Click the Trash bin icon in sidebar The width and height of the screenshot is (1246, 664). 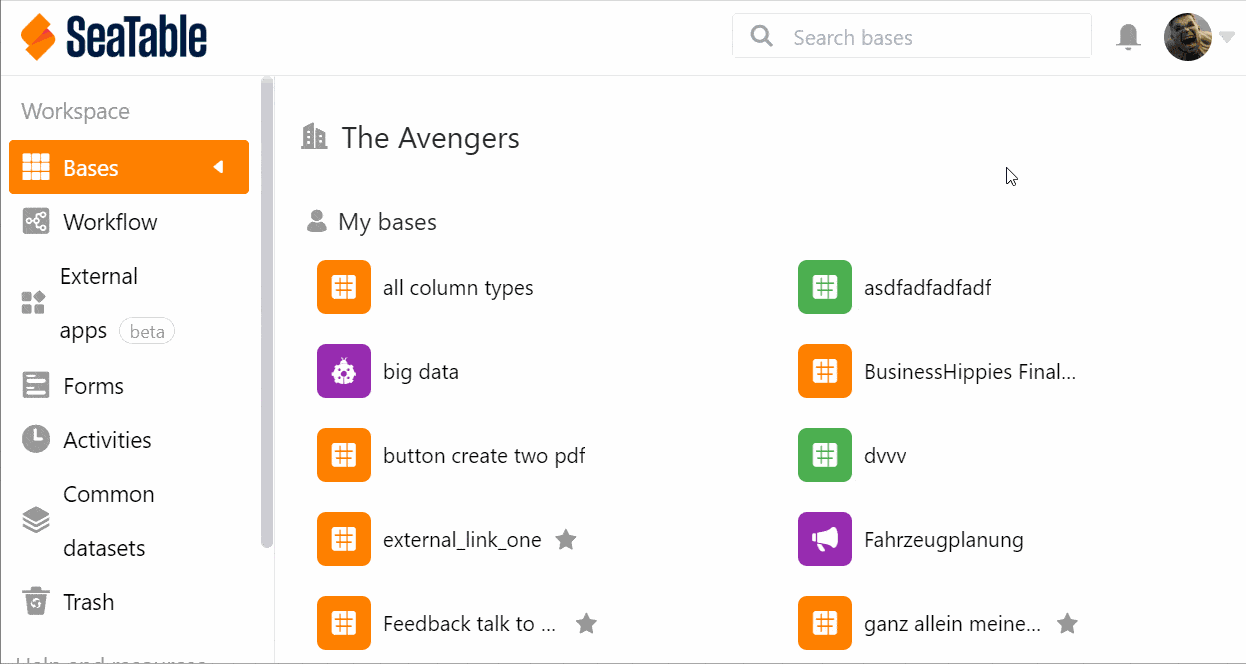pos(36,602)
